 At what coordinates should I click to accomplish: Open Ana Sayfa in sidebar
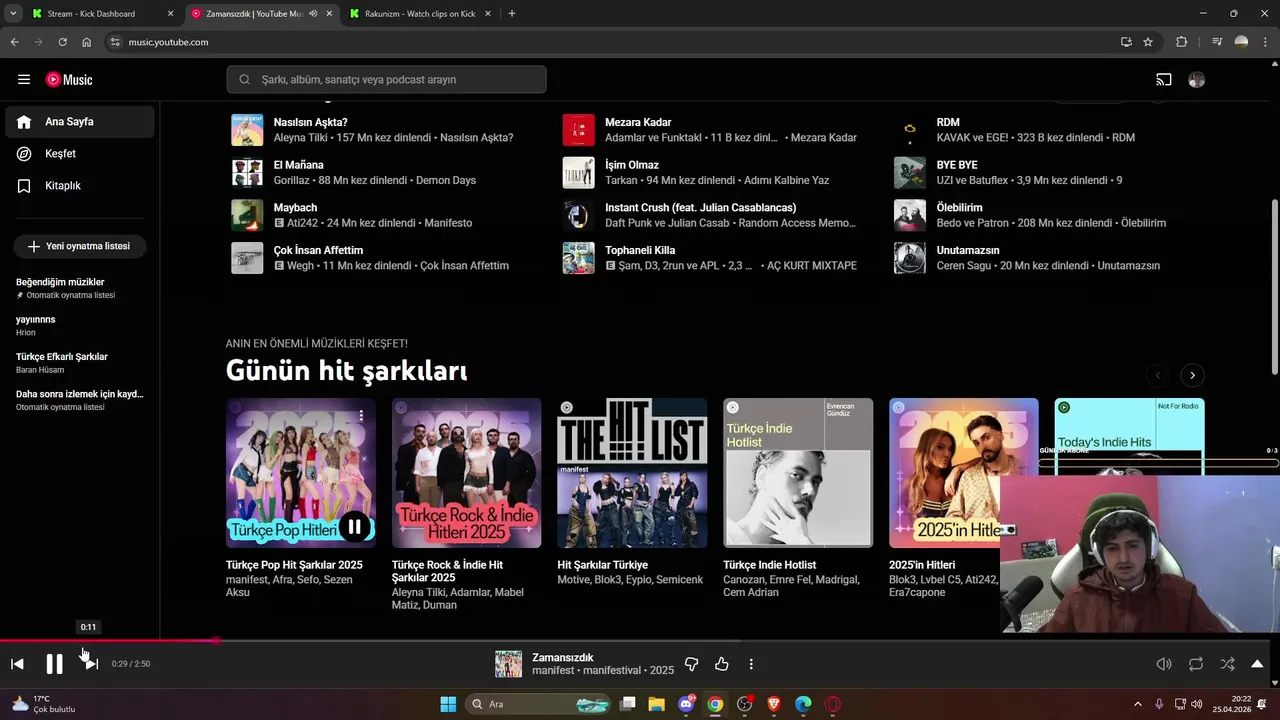click(80, 122)
